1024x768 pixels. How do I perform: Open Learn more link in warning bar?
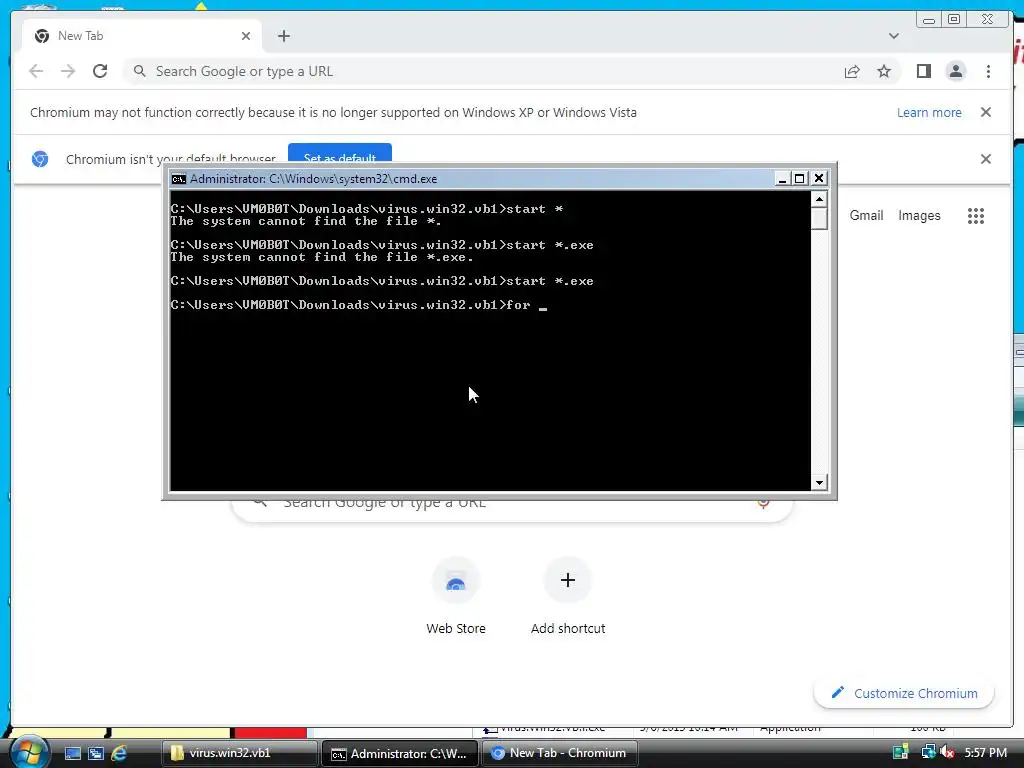coord(929,112)
